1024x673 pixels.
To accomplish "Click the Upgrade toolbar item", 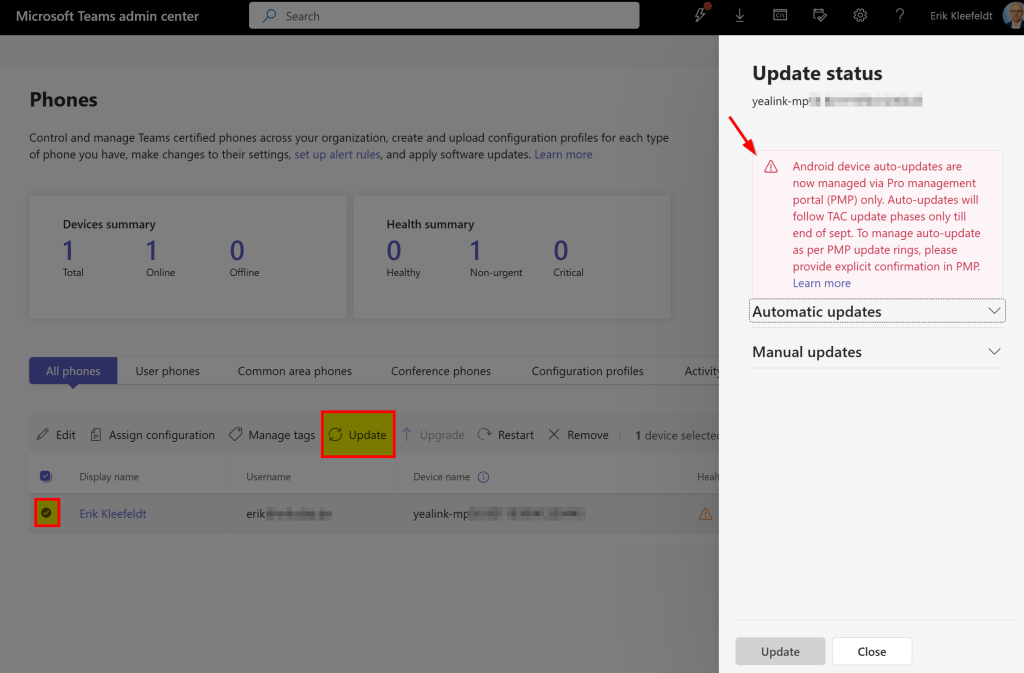I will tap(432, 435).
